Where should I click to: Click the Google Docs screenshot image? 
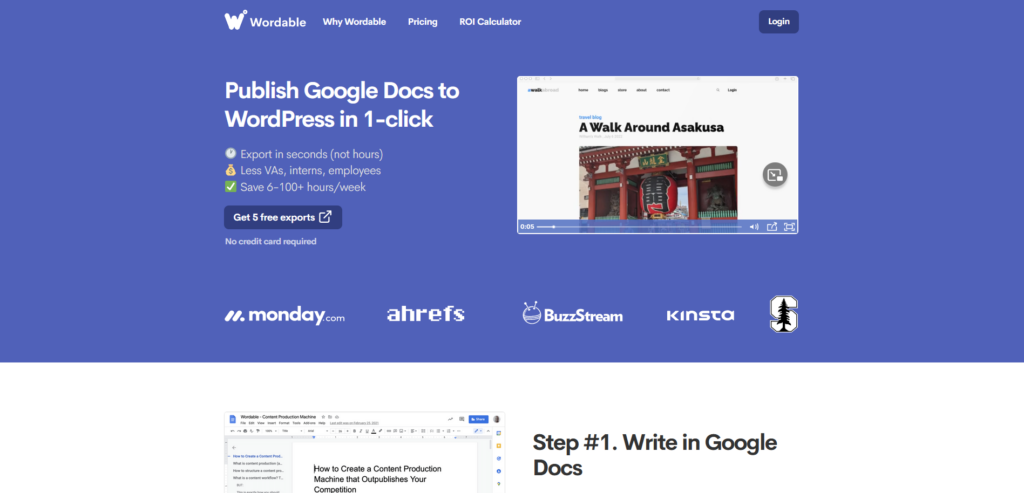[x=364, y=452]
